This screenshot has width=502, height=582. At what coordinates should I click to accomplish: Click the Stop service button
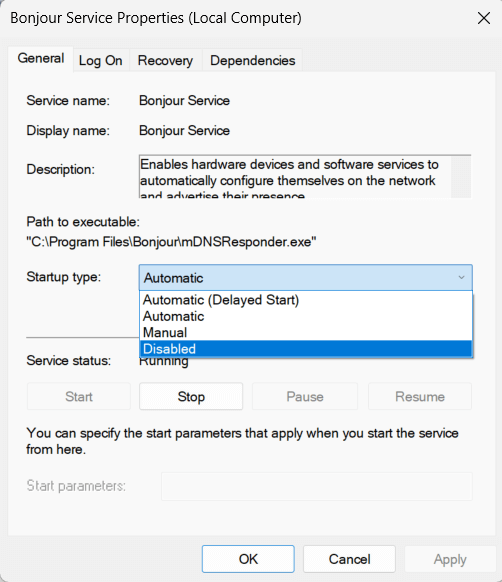point(191,396)
